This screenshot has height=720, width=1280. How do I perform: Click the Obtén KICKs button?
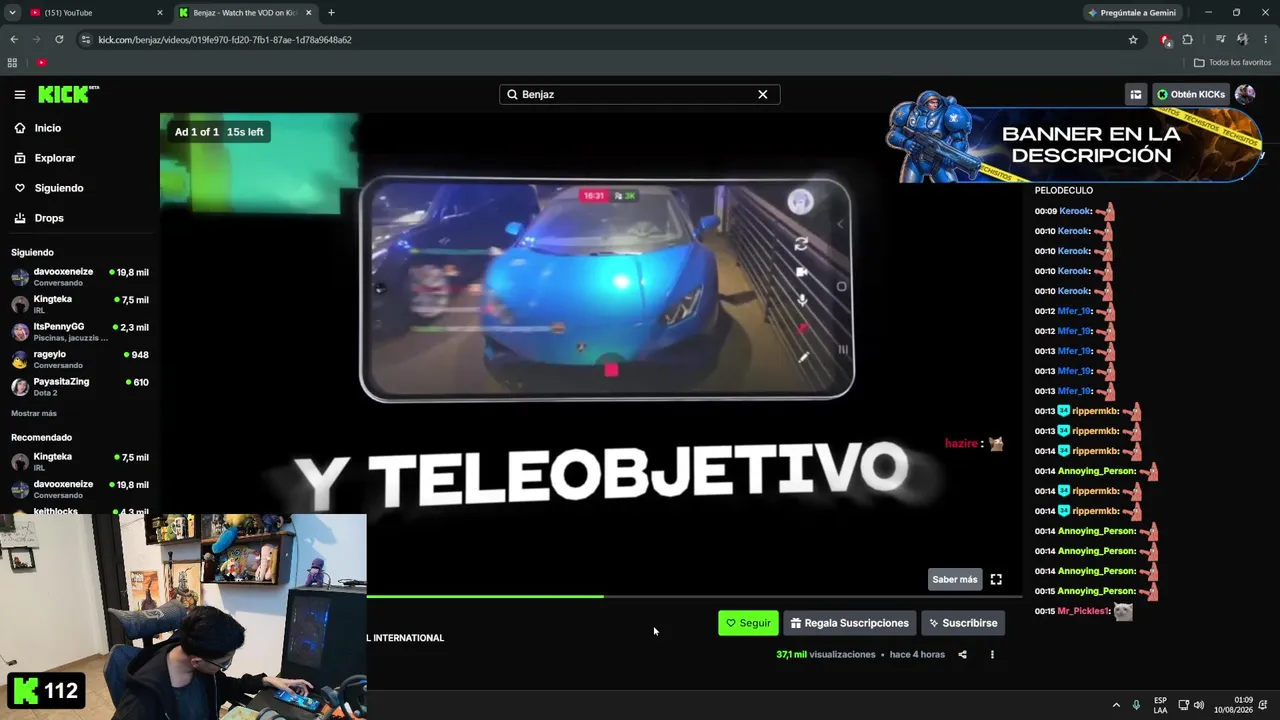[x=1191, y=94]
